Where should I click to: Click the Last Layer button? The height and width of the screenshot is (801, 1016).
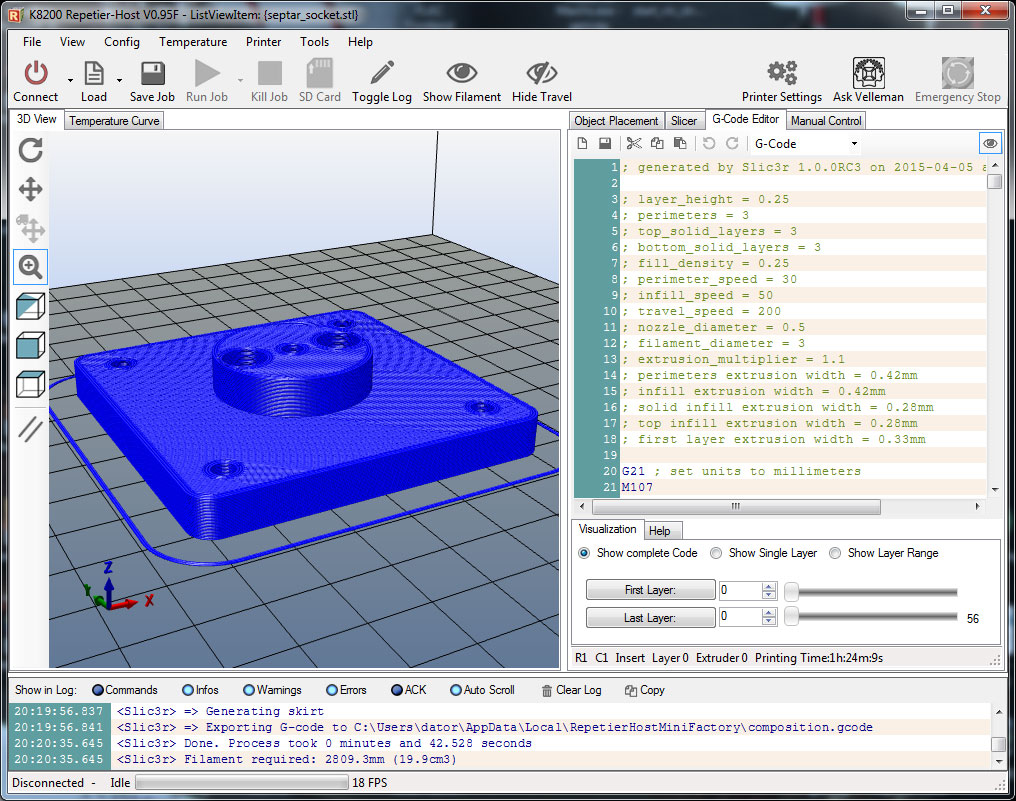click(x=651, y=618)
